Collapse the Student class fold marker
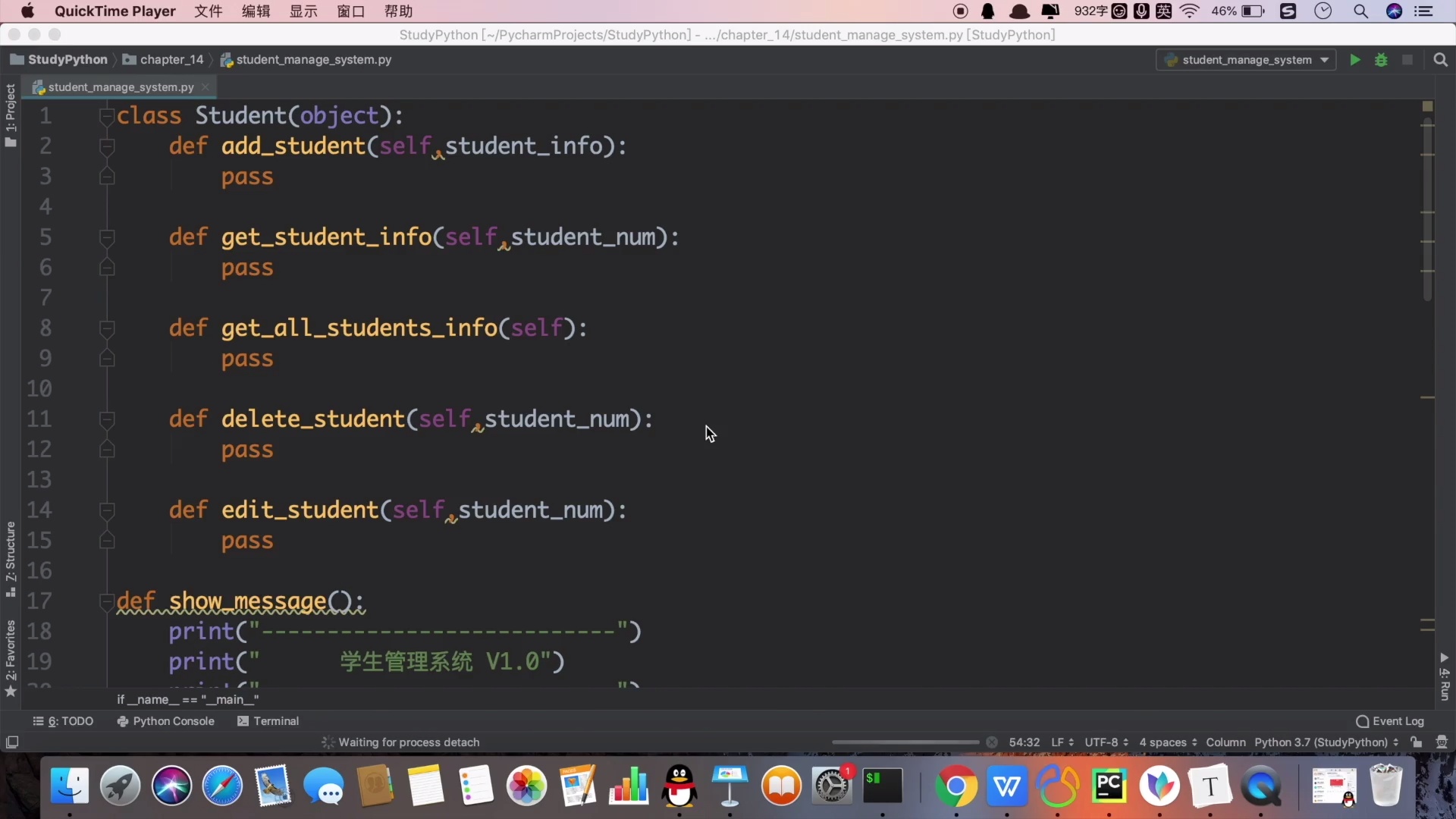1456x819 pixels. 107,116
